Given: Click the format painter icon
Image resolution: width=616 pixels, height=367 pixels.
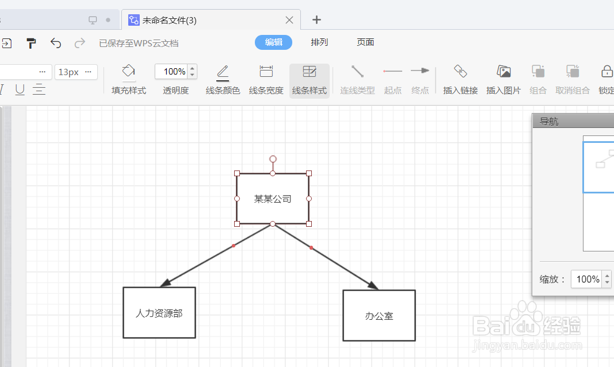Looking at the screenshot, I should coord(31,43).
